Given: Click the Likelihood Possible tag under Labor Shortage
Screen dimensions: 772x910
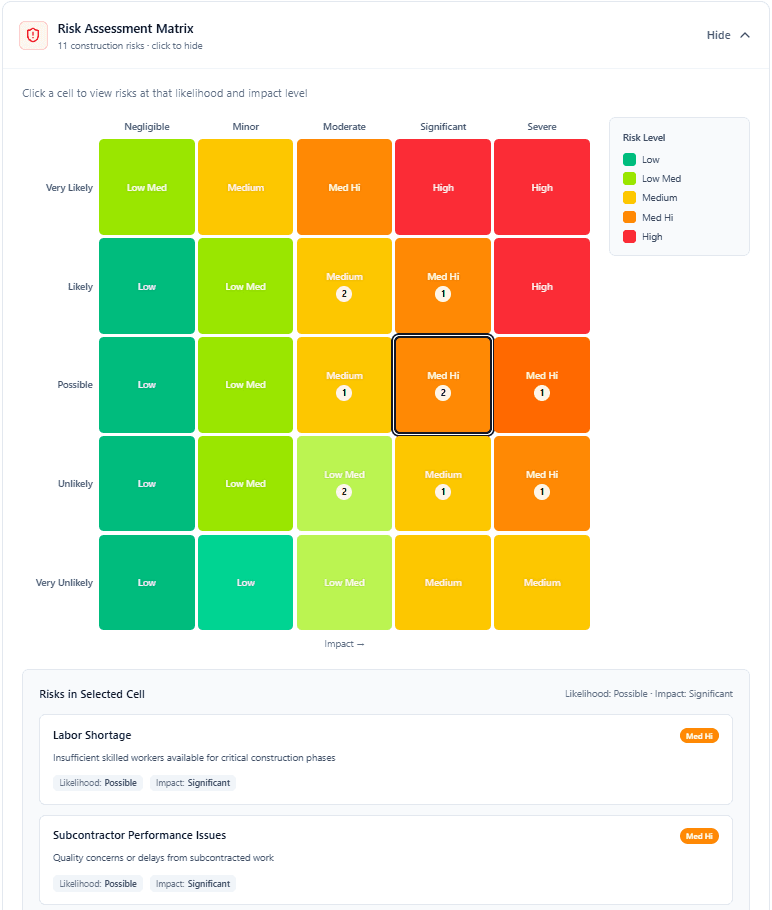Looking at the screenshot, I should tap(97, 782).
